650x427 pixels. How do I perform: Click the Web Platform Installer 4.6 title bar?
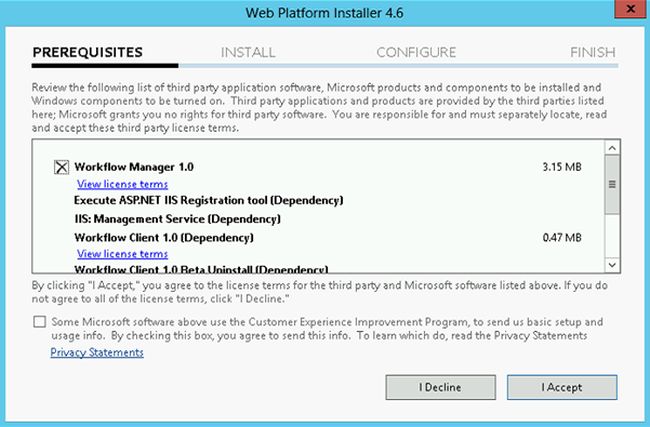[x=324, y=14]
